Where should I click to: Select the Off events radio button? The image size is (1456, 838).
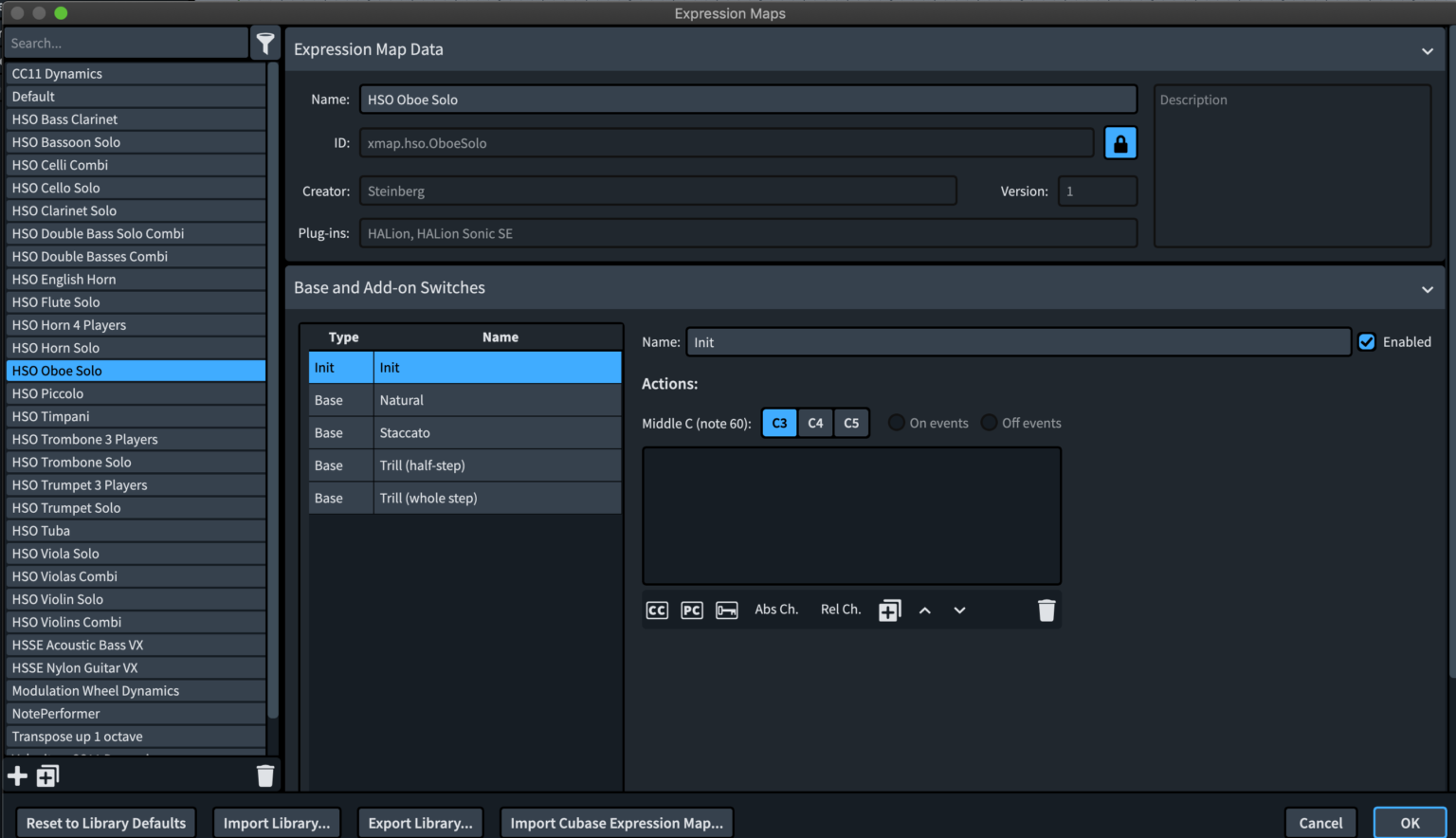coord(989,423)
